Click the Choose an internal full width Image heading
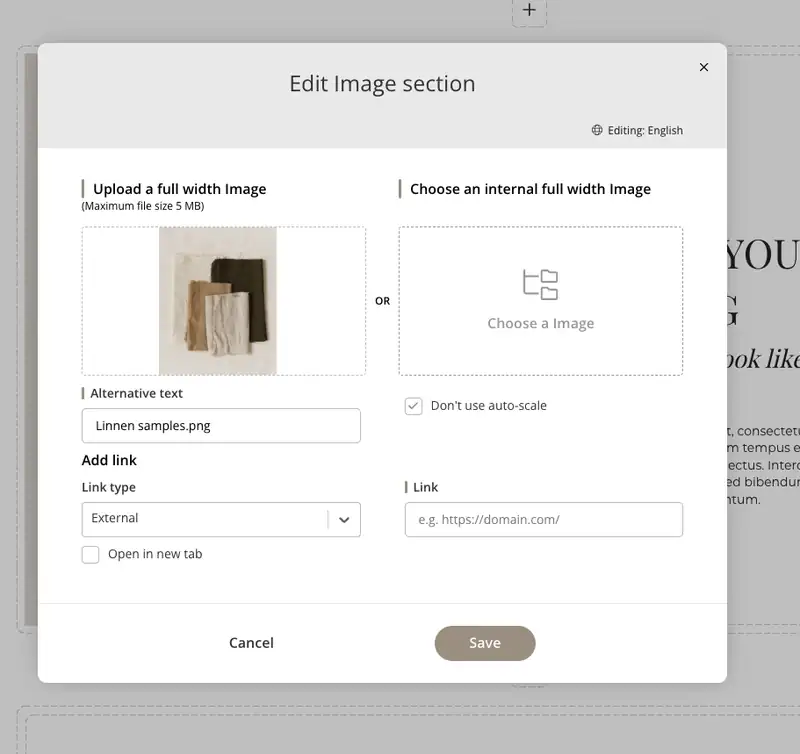Image resolution: width=800 pixels, height=754 pixels. (531, 189)
